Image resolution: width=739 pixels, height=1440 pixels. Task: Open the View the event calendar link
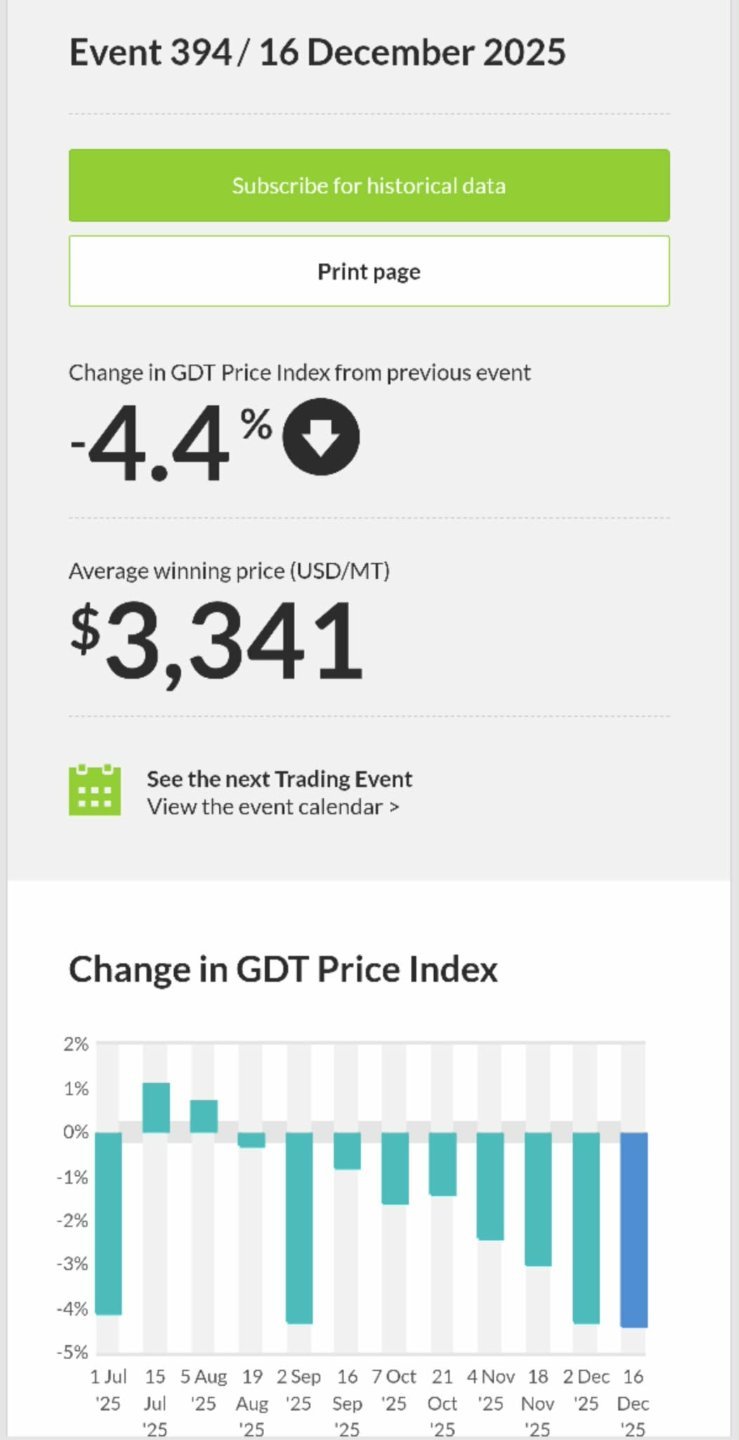[273, 807]
